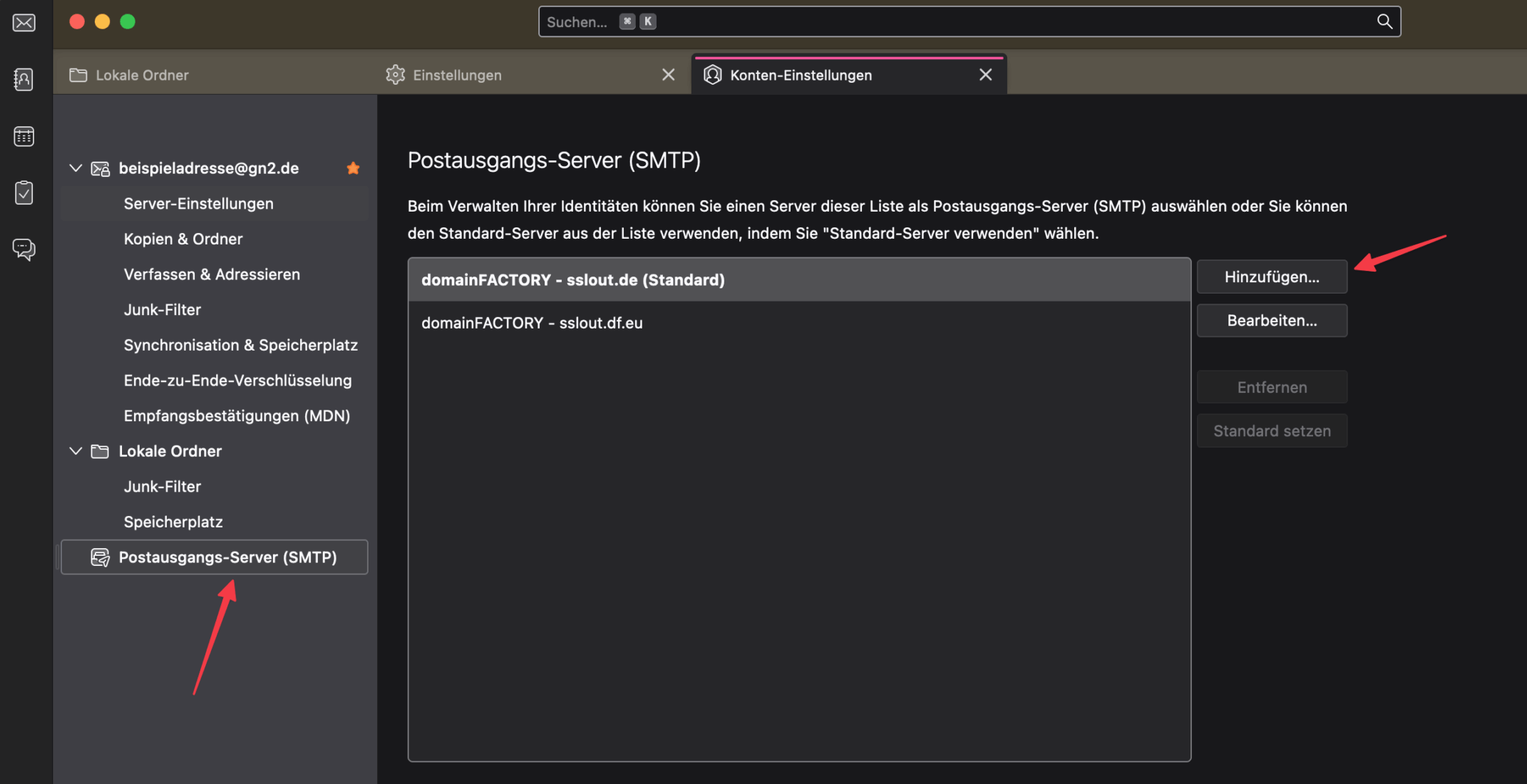
Task: Click the account icon on Konten-Einstellungen tab
Action: coord(712,75)
